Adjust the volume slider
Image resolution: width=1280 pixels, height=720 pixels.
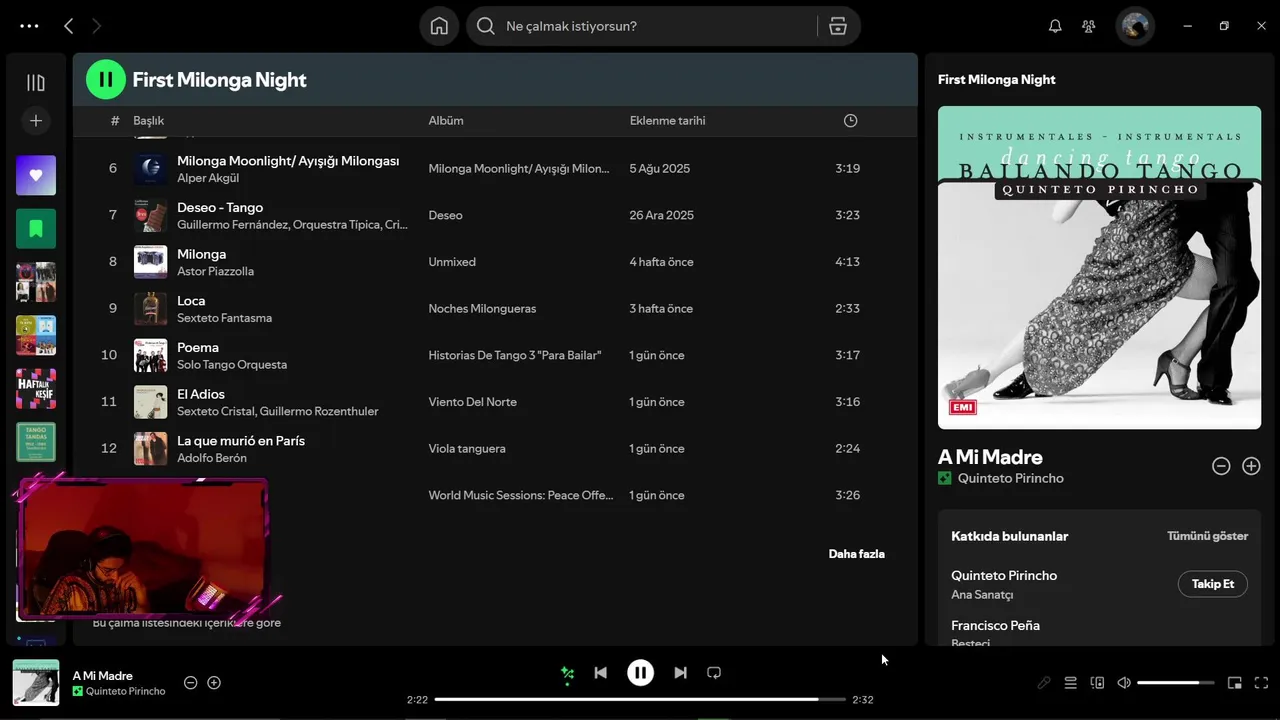tap(1176, 683)
